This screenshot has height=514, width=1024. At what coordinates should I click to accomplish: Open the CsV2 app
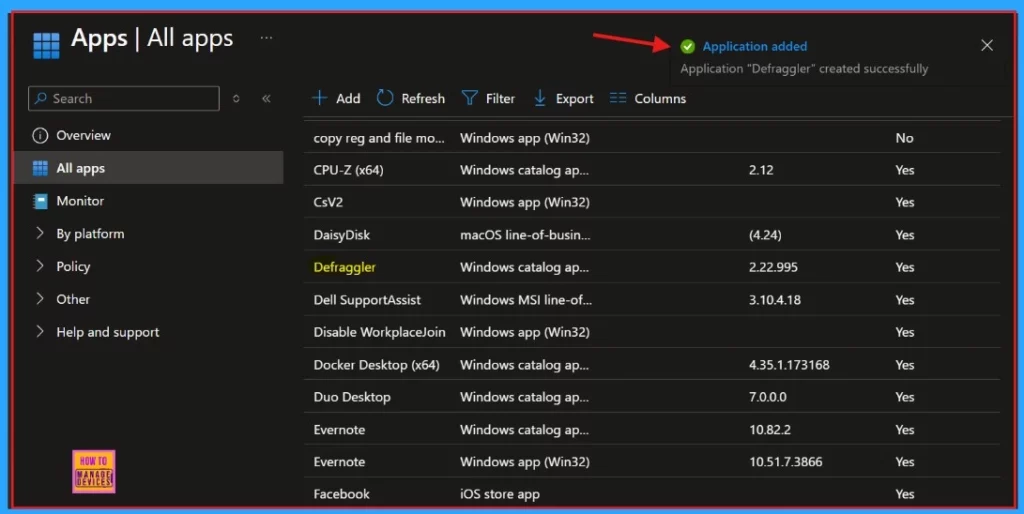[328, 202]
